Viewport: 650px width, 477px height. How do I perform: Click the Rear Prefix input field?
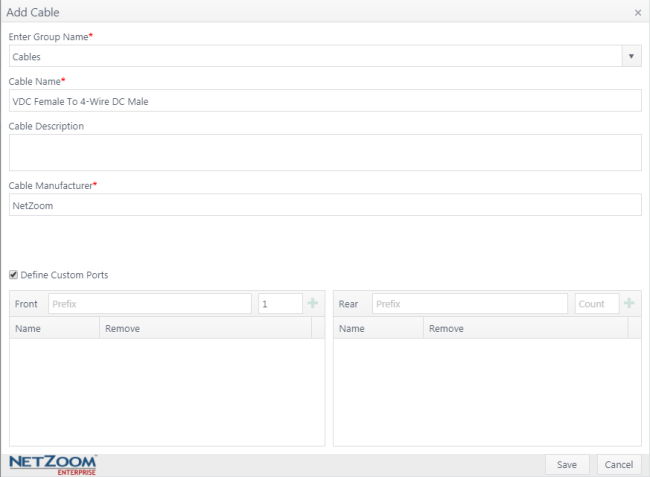470,304
